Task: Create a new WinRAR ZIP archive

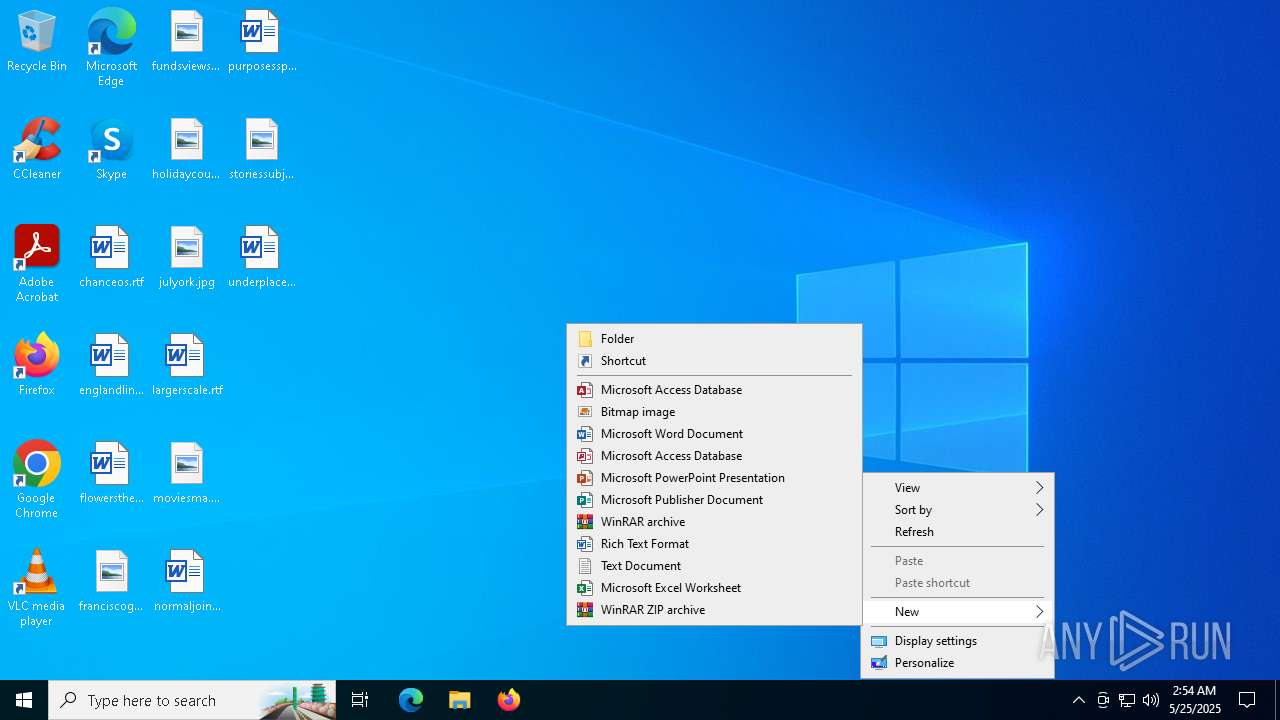Action: [714, 610]
